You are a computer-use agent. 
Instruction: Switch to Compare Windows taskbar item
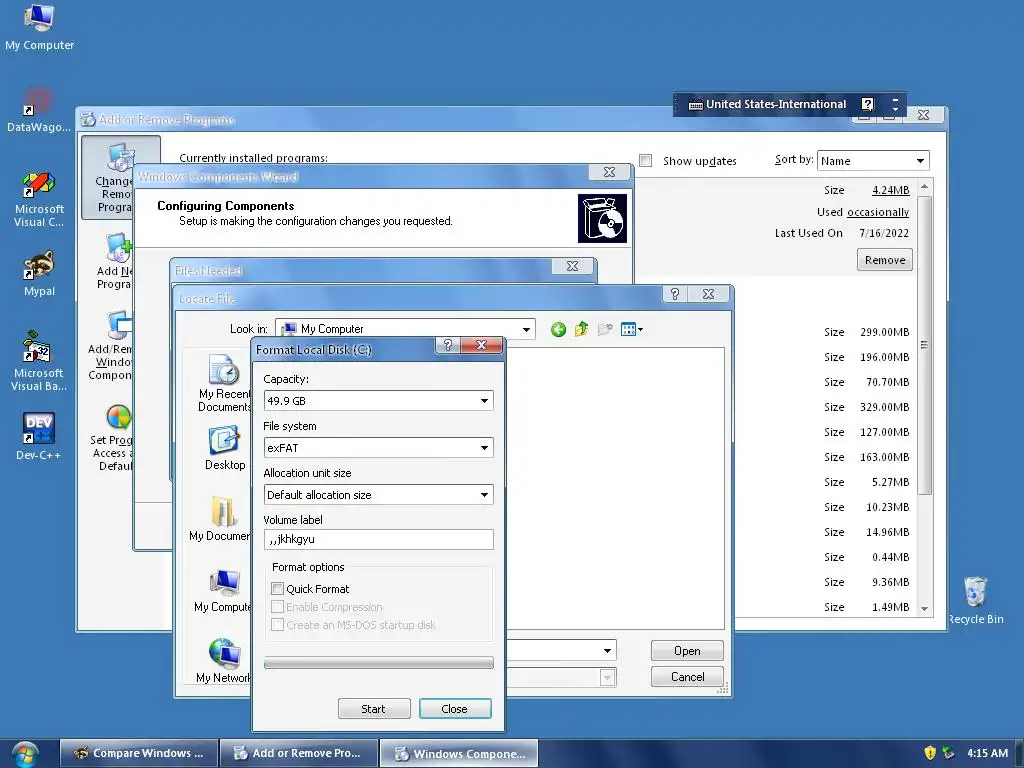pyautogui.click(x=138, y=753)
